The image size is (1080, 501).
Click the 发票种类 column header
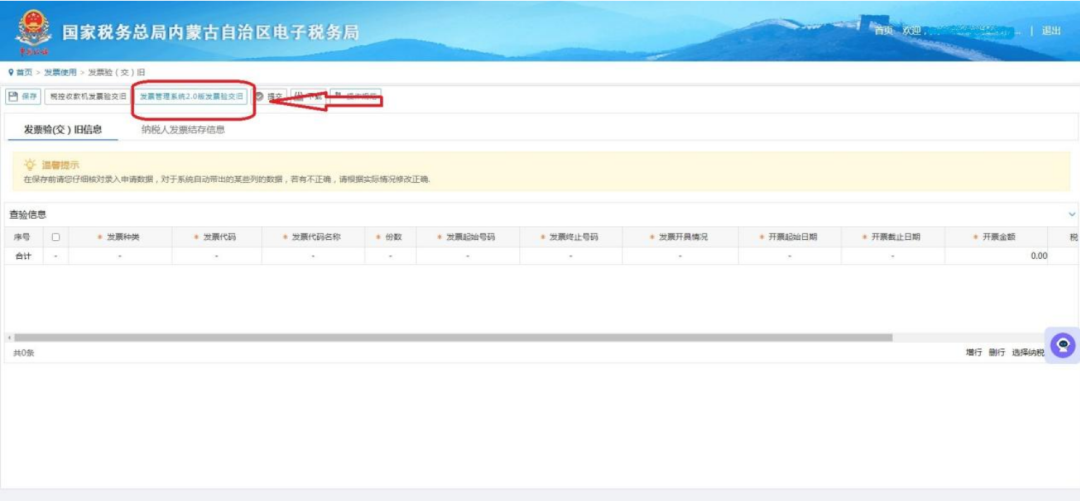coord(120,237)
